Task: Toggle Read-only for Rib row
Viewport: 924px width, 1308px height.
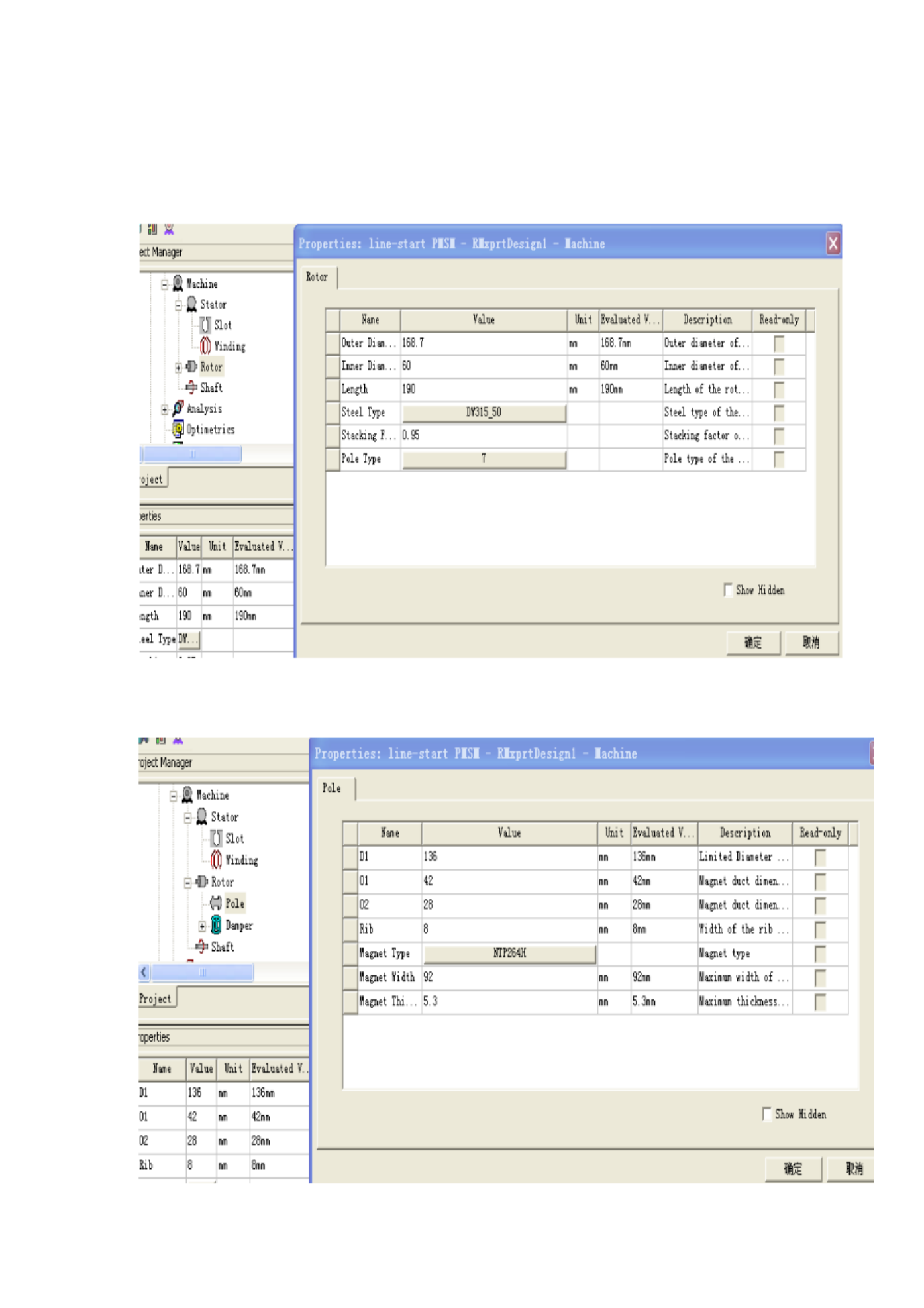Action: [x=820, y=930]
